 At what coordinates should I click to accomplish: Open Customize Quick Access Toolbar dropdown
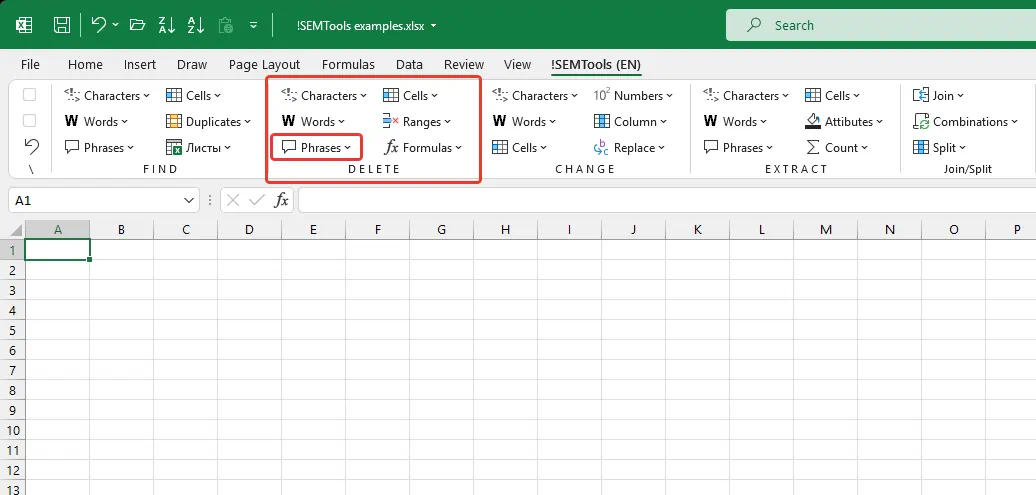pos(253,26)
